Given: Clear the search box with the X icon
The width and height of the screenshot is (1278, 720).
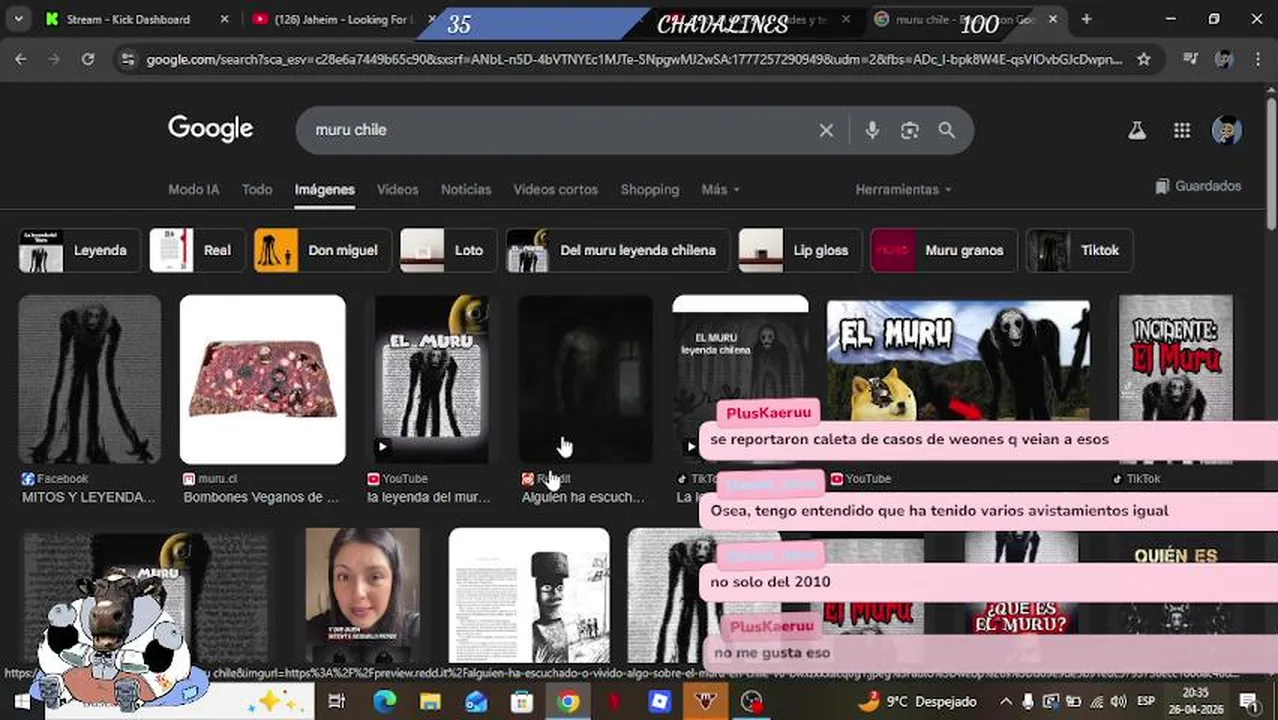Looking at the screenshot, I should coord(826,130).
